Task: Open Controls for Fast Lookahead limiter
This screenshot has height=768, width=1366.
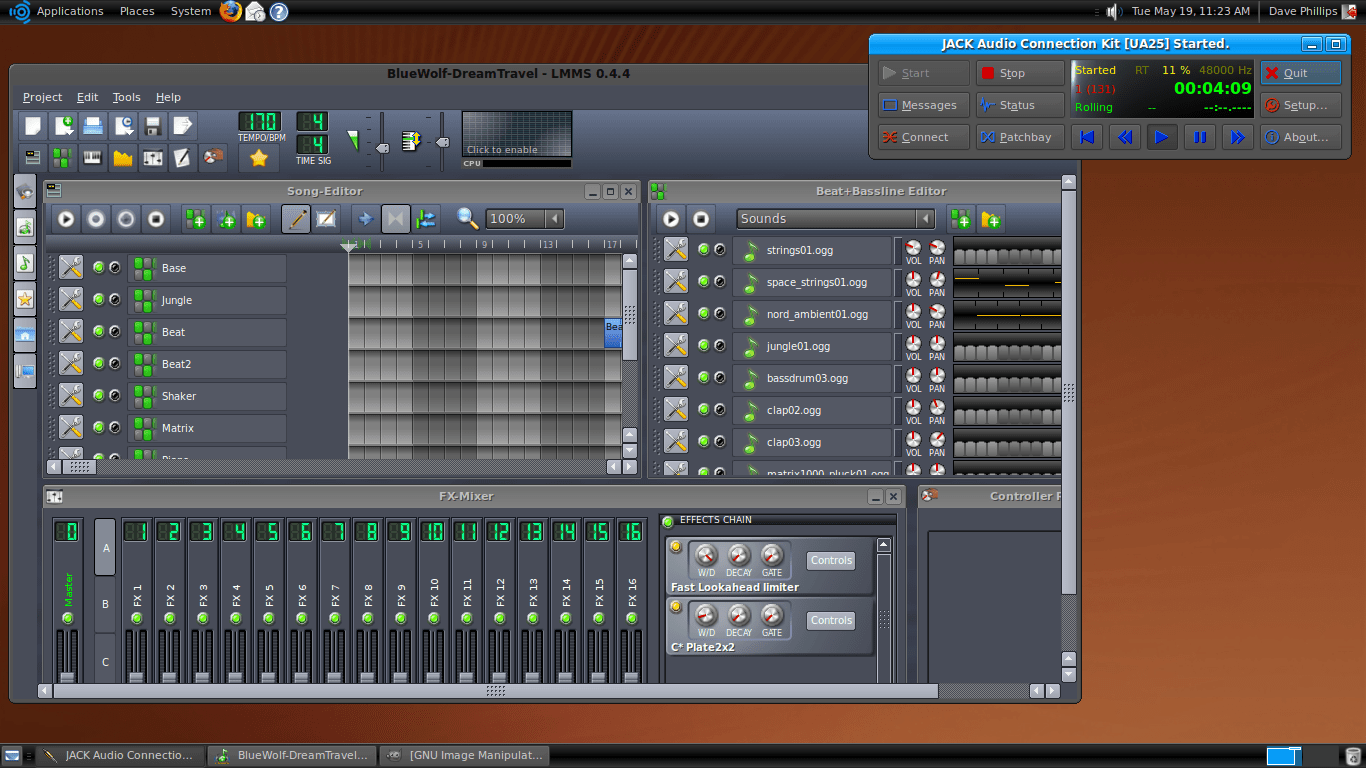Action: tap(830, 560)
